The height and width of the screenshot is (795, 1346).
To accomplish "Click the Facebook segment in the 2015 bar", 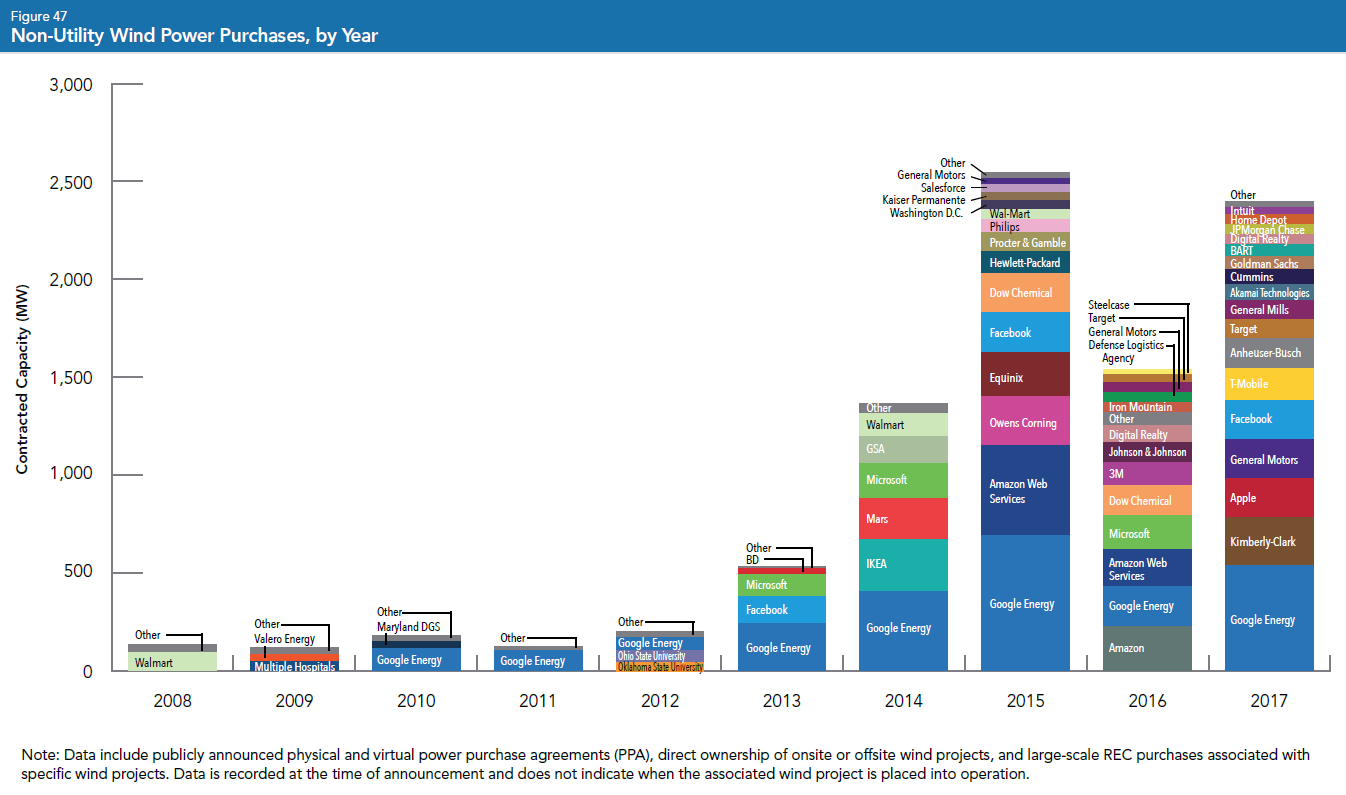I will pos(1025,332).
